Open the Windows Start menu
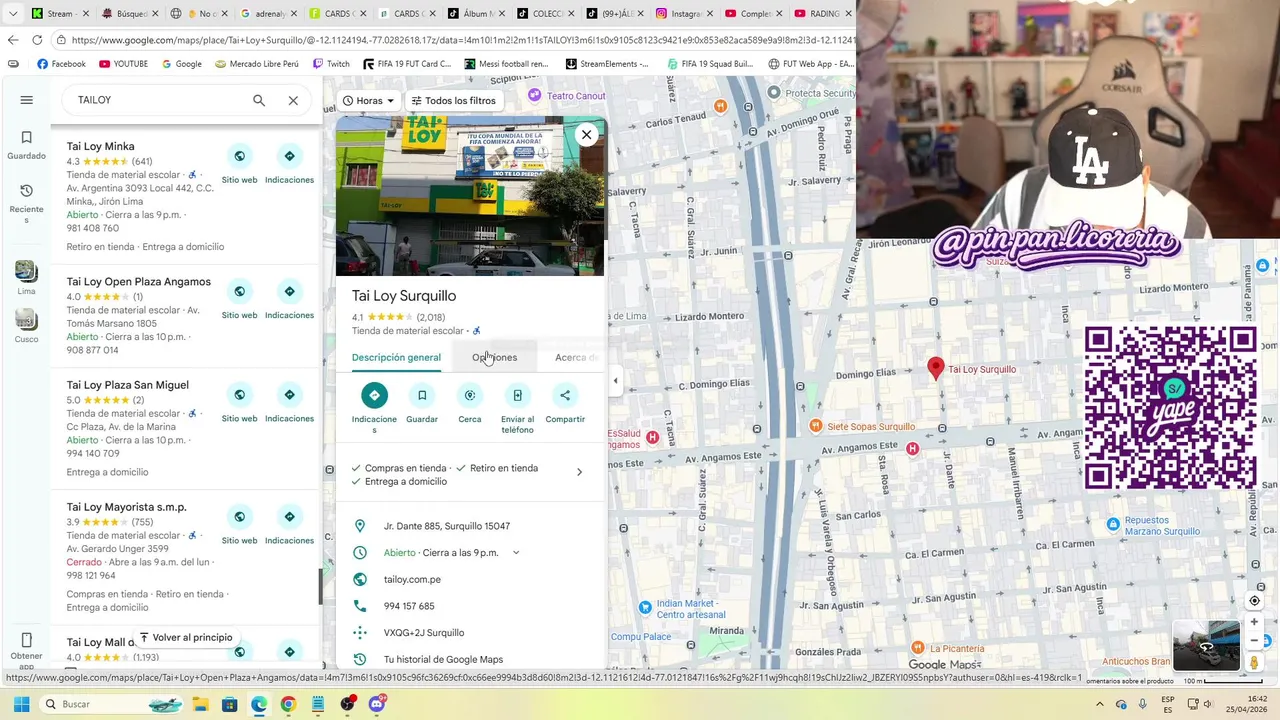 click(x=21, y=704)
